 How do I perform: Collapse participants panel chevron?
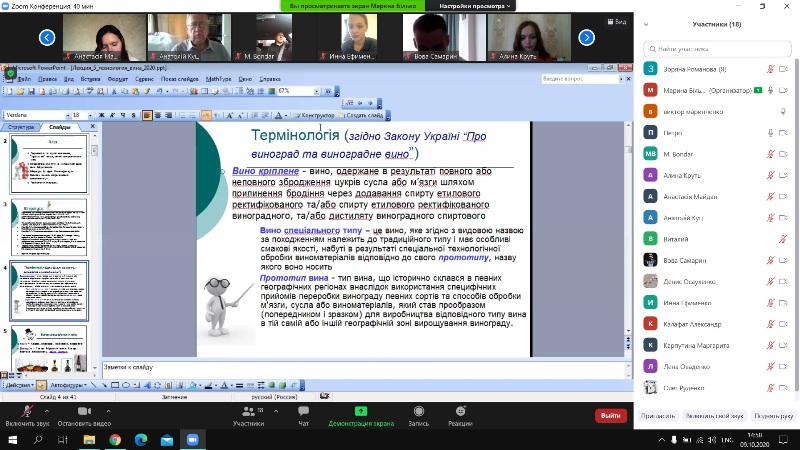click(646, 24)
